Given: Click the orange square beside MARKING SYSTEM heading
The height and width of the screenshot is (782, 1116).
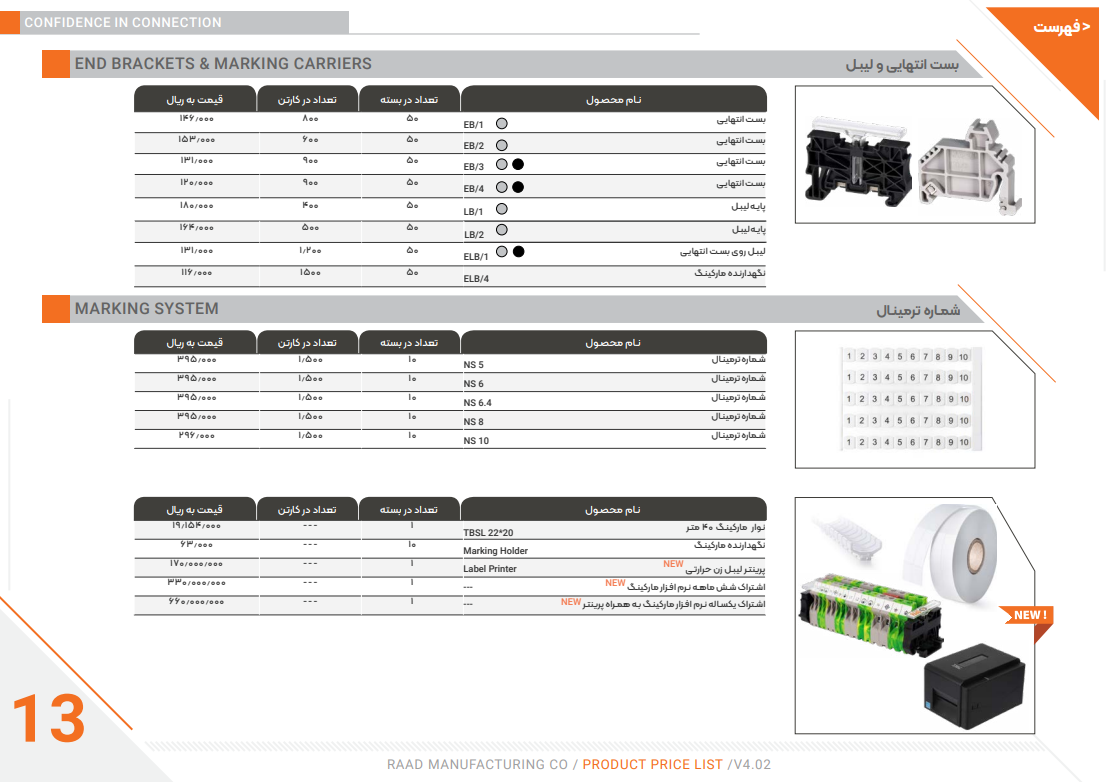Looking at the screenshot, I should pyautogui.click(x=55, y=309).
